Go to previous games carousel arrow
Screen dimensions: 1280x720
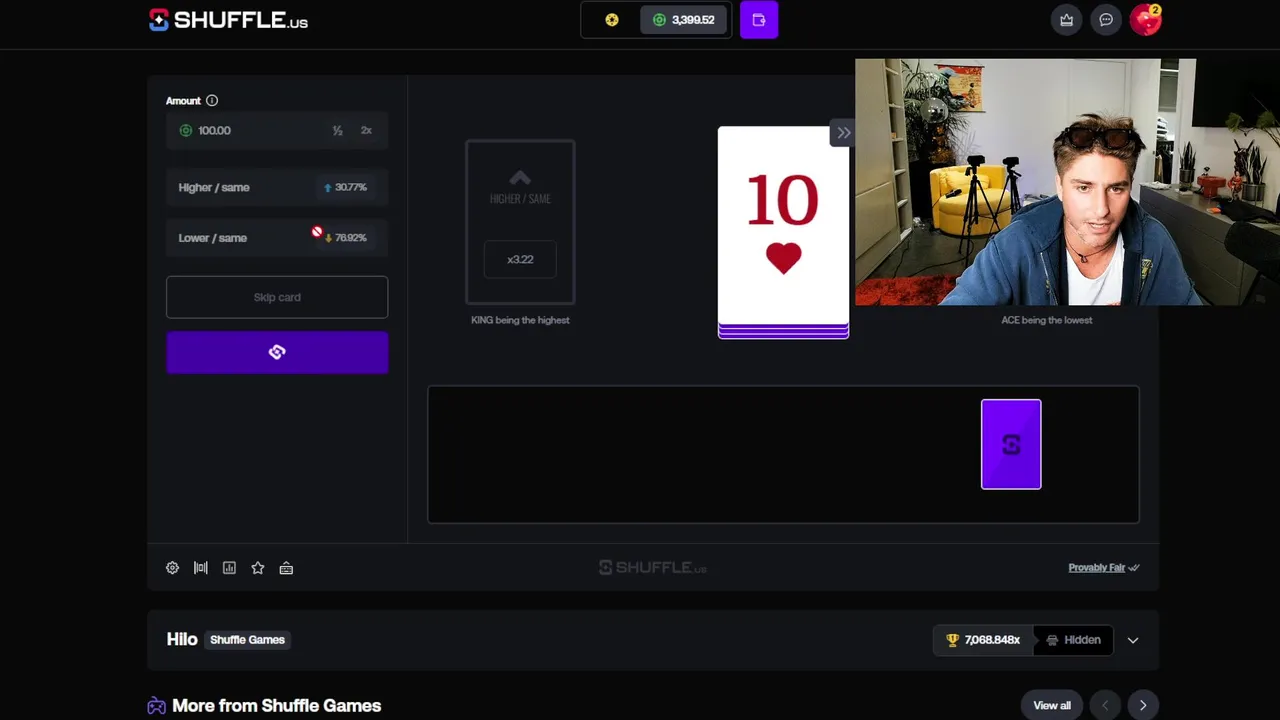click(x=1105, y=706)
